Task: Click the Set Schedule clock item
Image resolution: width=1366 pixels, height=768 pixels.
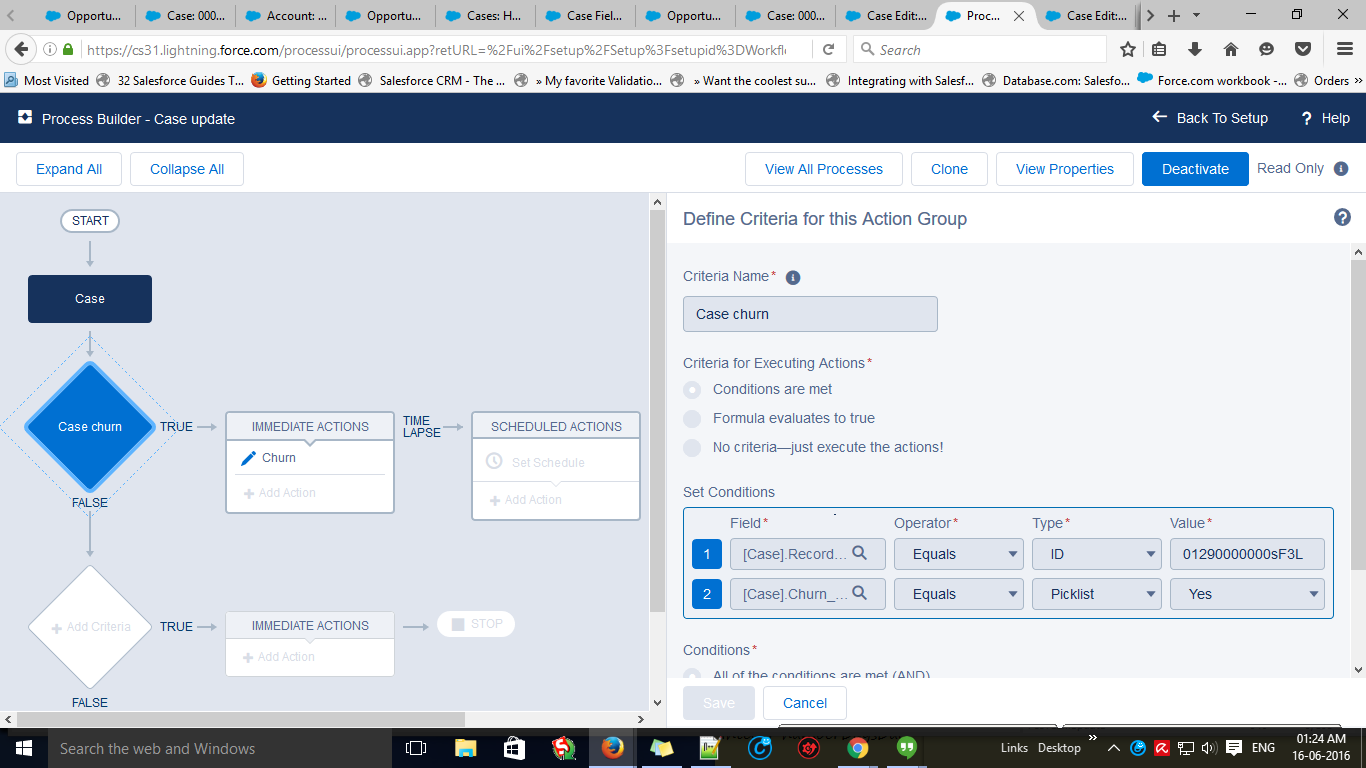Action: click(x=494, y=462)
